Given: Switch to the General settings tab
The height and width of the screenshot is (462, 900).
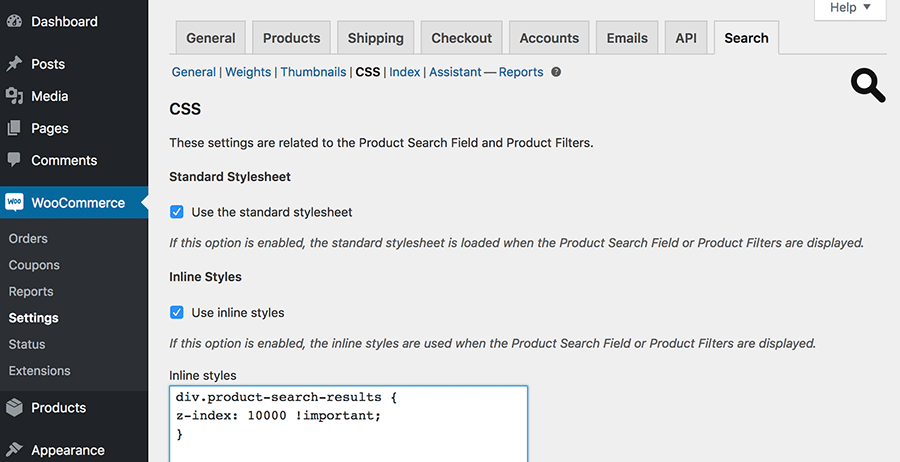Looking at the screenshot, I should click(x=211, y=38).
